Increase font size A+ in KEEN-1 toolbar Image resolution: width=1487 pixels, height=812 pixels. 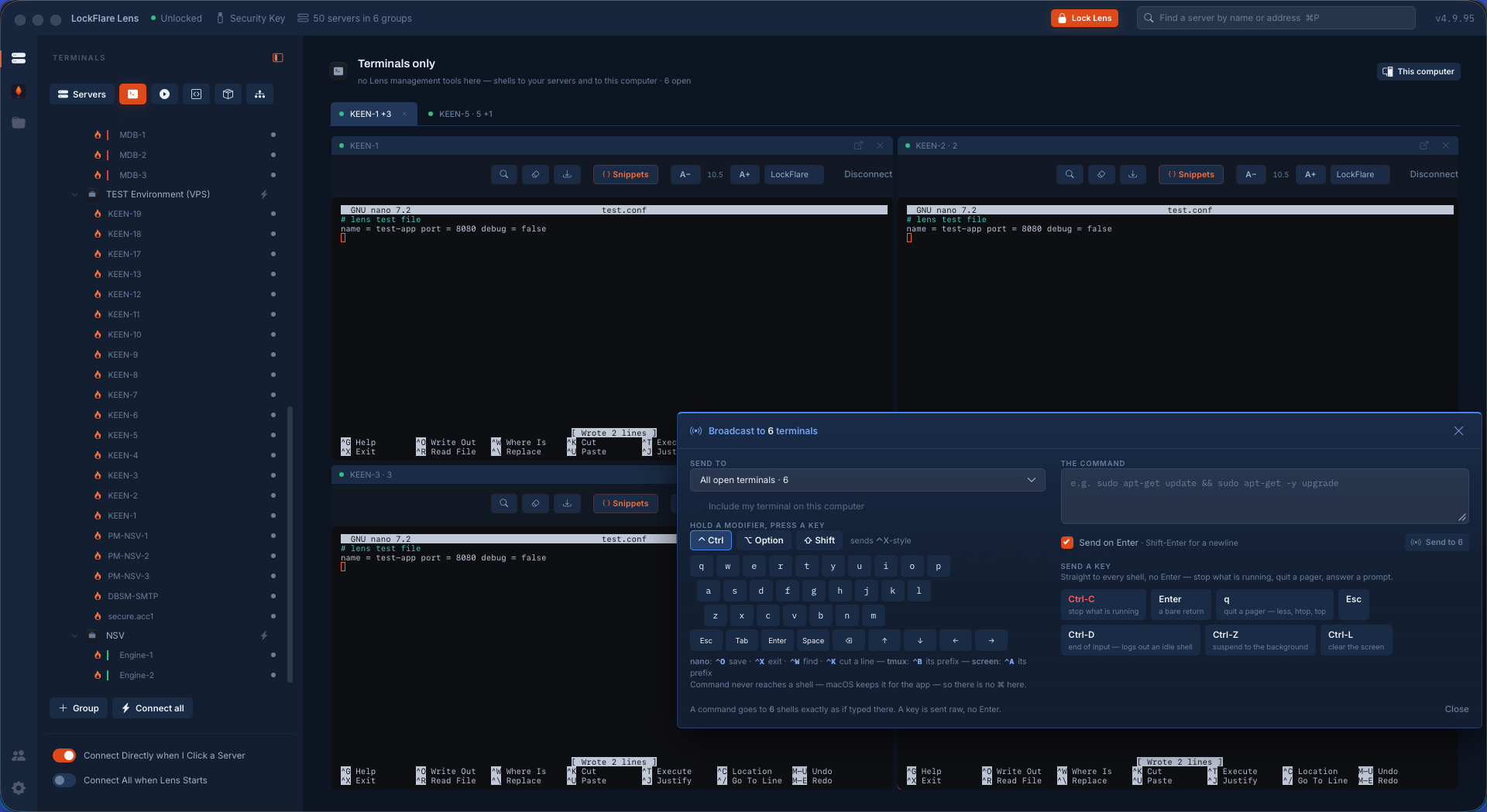(744, 175)
